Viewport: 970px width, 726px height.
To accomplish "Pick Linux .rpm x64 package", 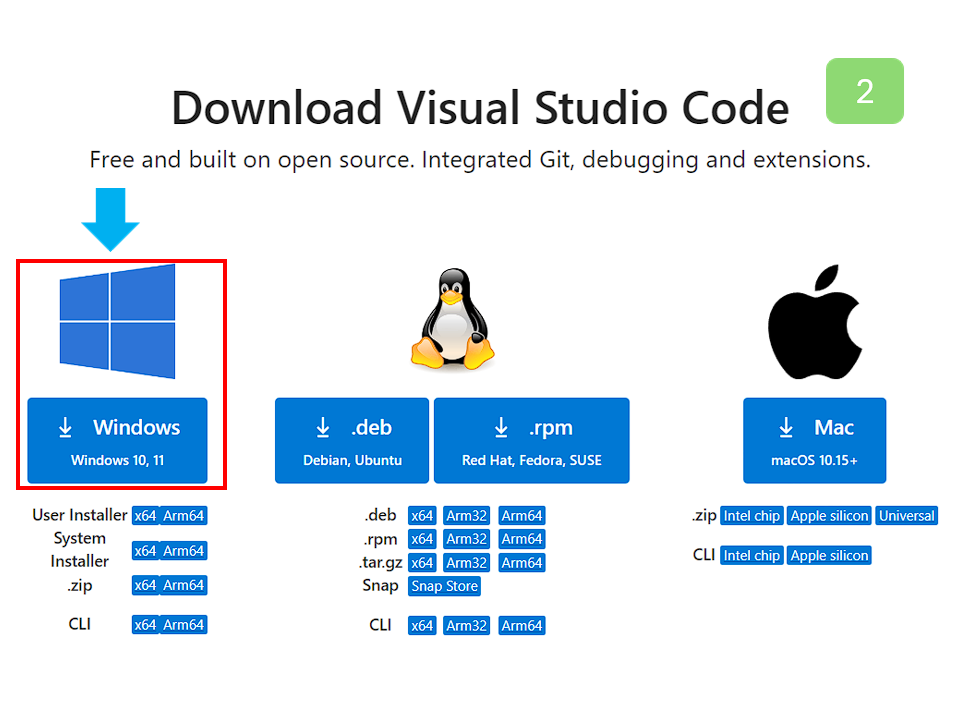I will [422, 539].
